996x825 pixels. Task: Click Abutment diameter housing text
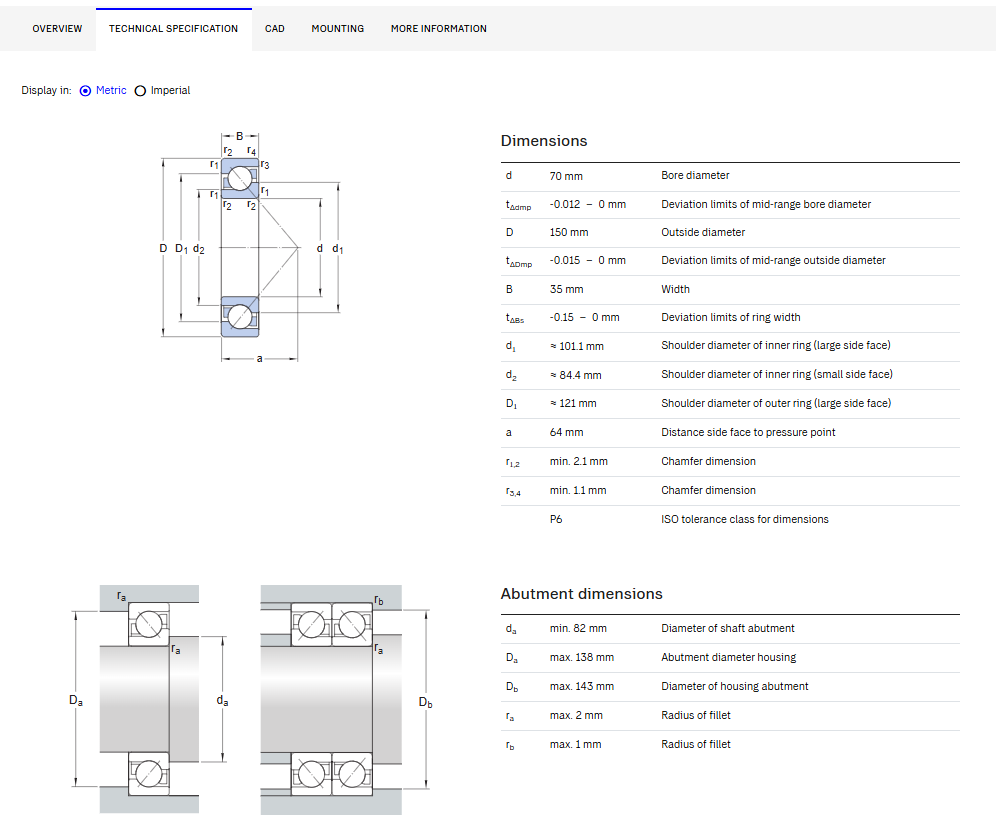[x=728, y=657]
